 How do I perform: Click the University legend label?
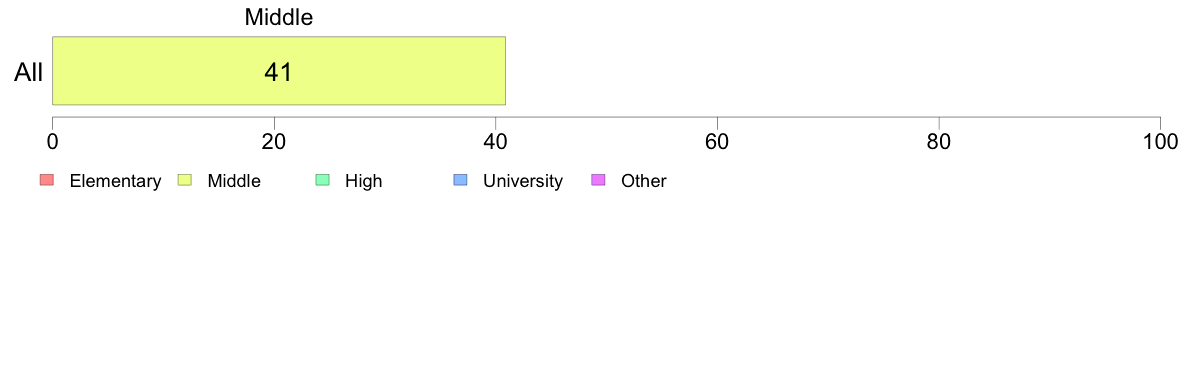point(523,181)
